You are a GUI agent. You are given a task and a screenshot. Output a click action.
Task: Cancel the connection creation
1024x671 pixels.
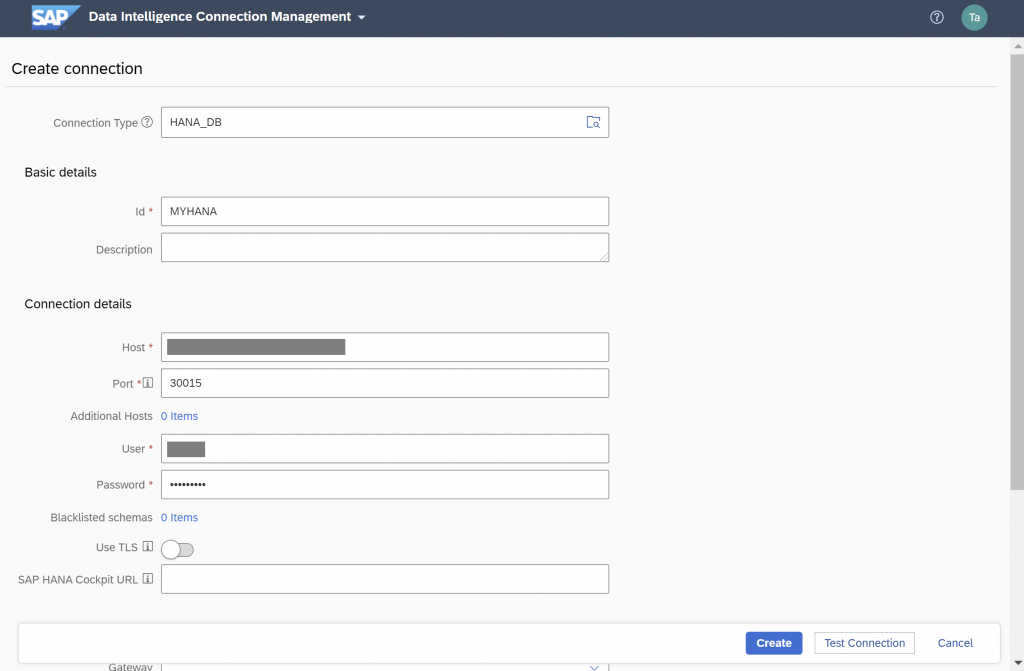[x=955, y=643]
